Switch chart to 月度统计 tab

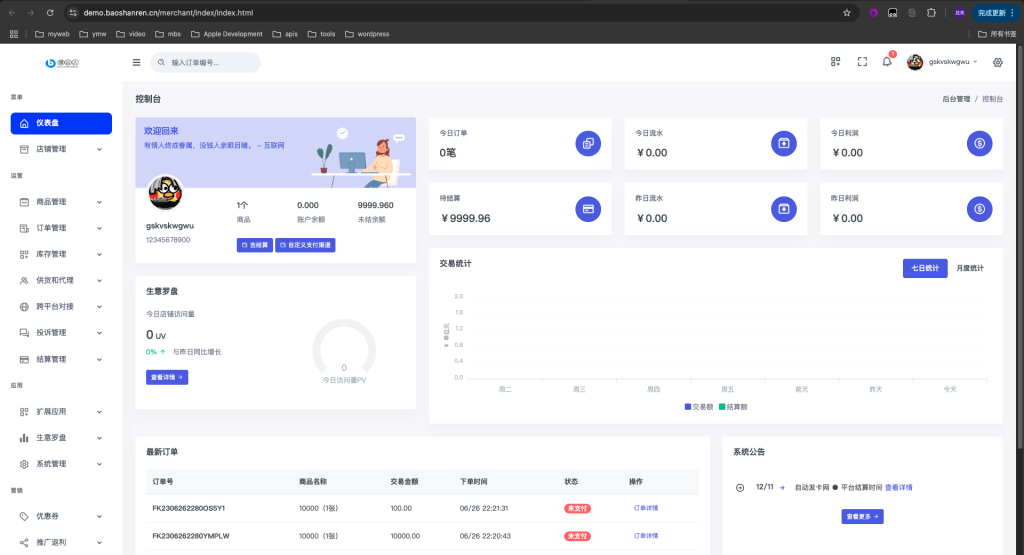(970, 268)
